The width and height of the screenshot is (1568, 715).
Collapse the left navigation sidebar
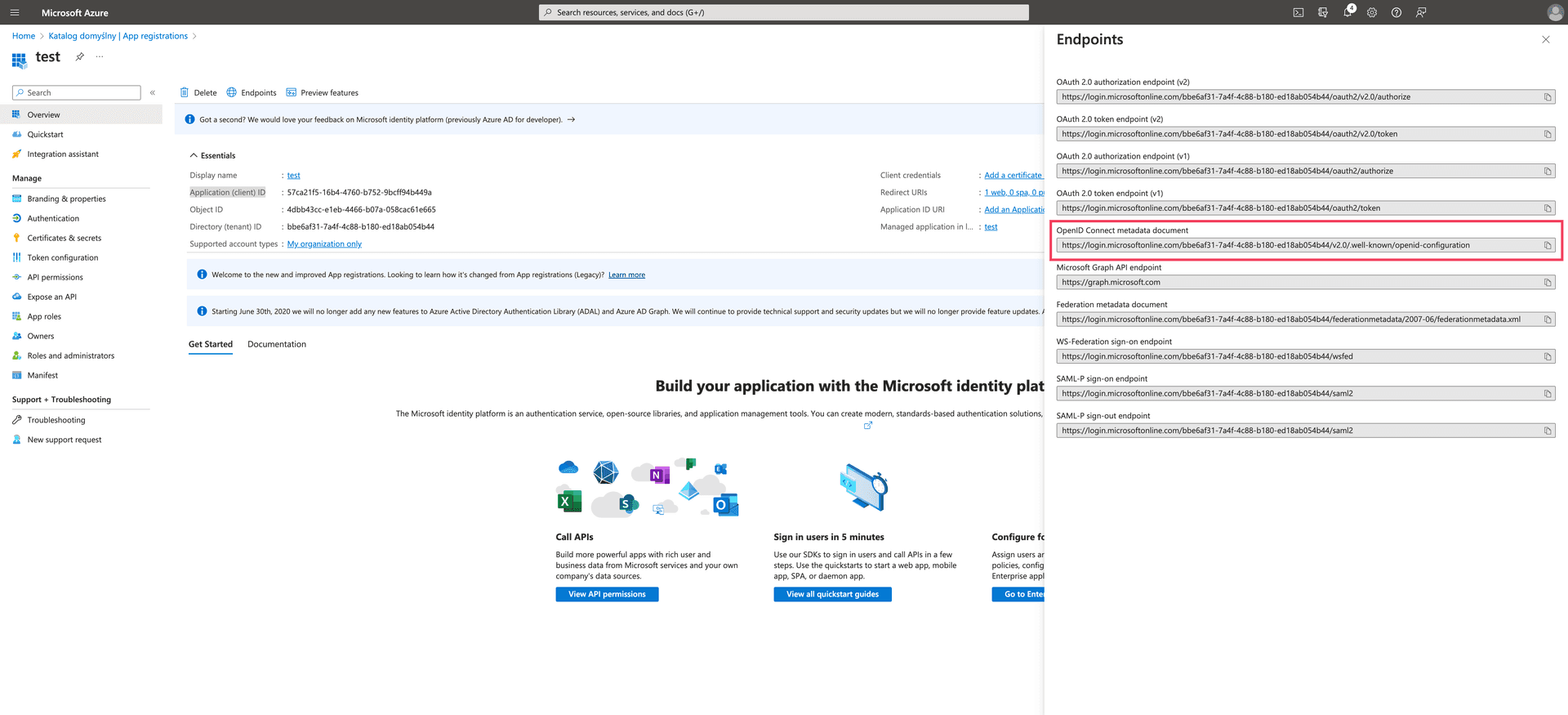[x=153, y=92]
